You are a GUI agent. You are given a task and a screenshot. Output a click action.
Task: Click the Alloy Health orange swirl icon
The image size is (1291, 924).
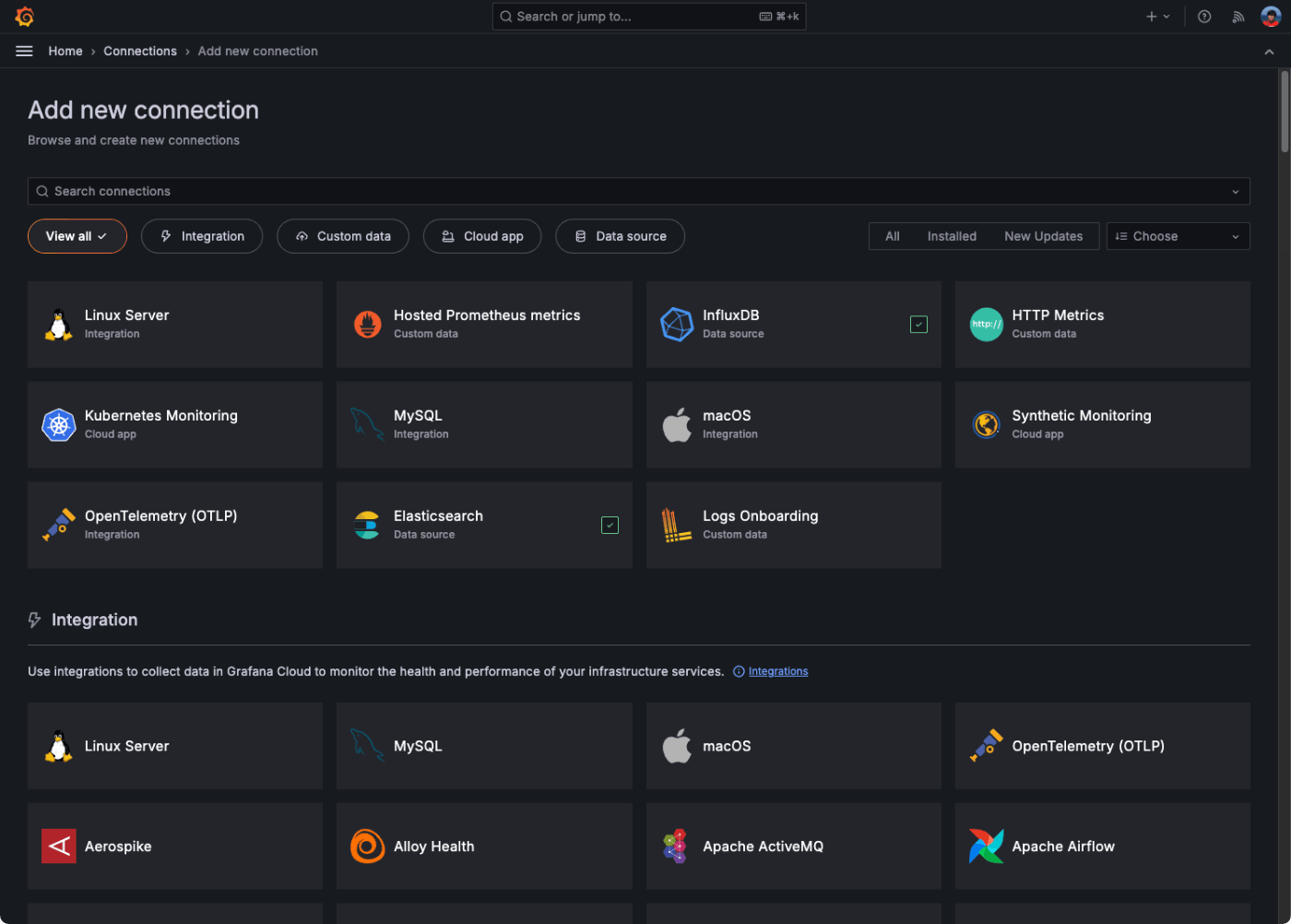pyautogui.click(x=368, y=846)
